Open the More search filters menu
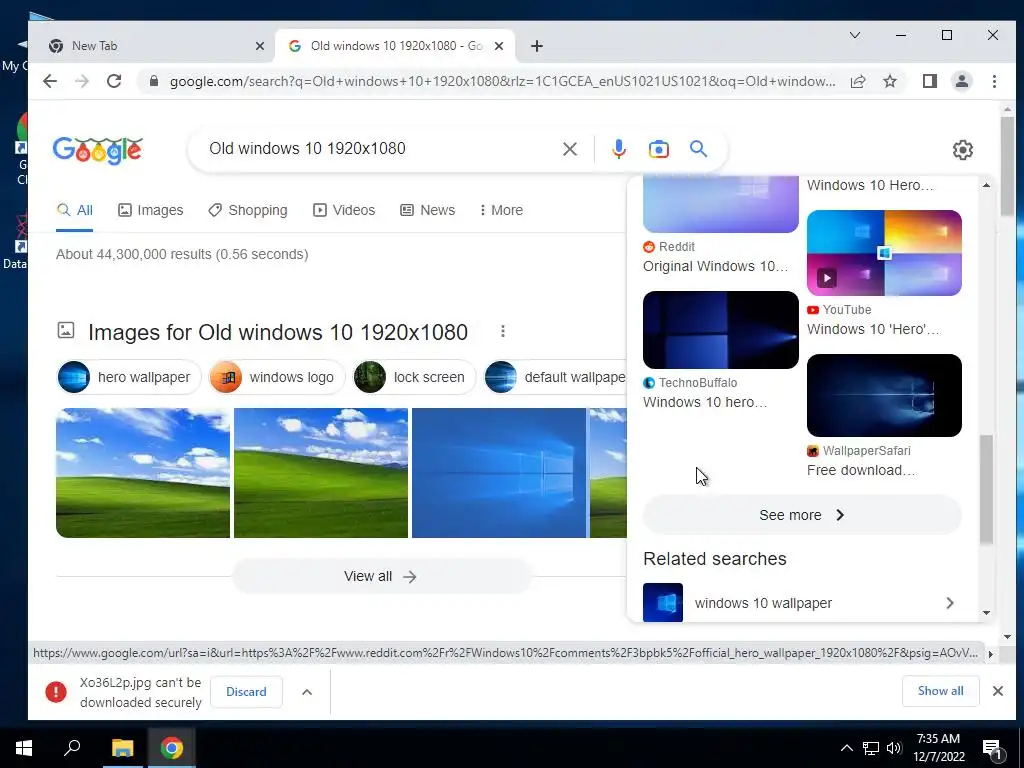The width and height of the screenshot is (1024, 768). point(501,210)
